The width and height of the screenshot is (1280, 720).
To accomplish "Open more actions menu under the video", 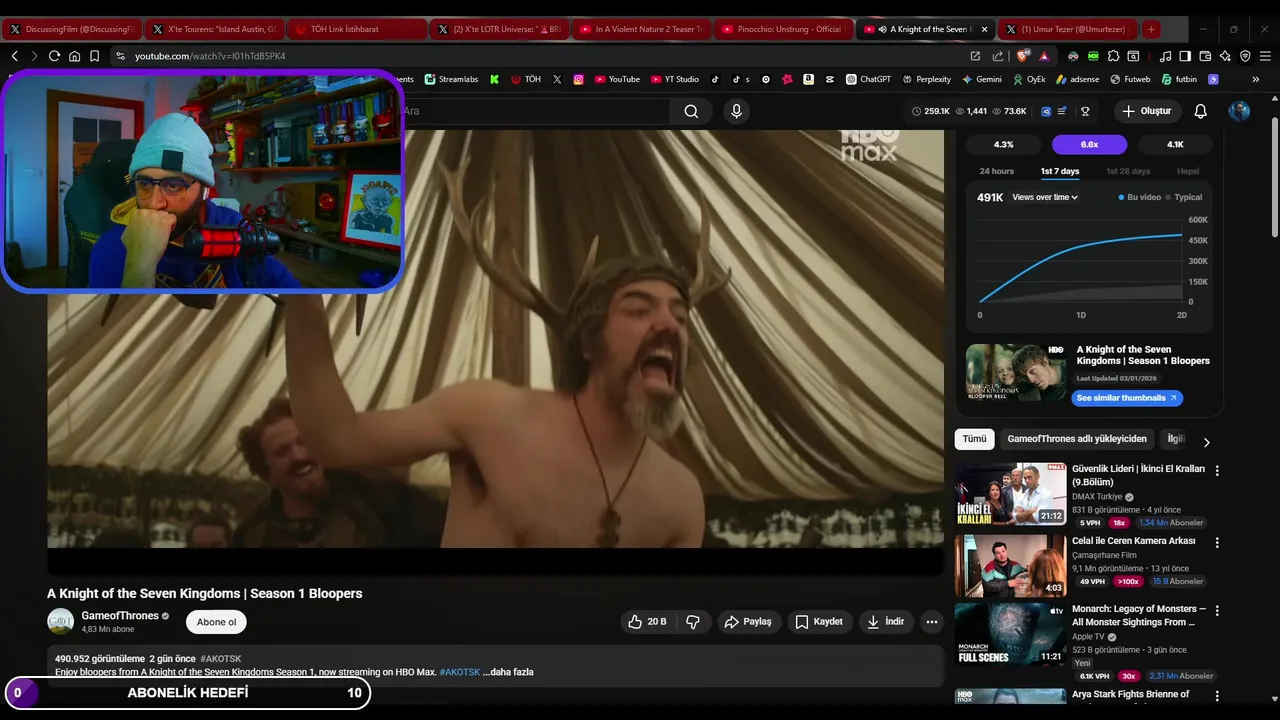I will point(932,622).
